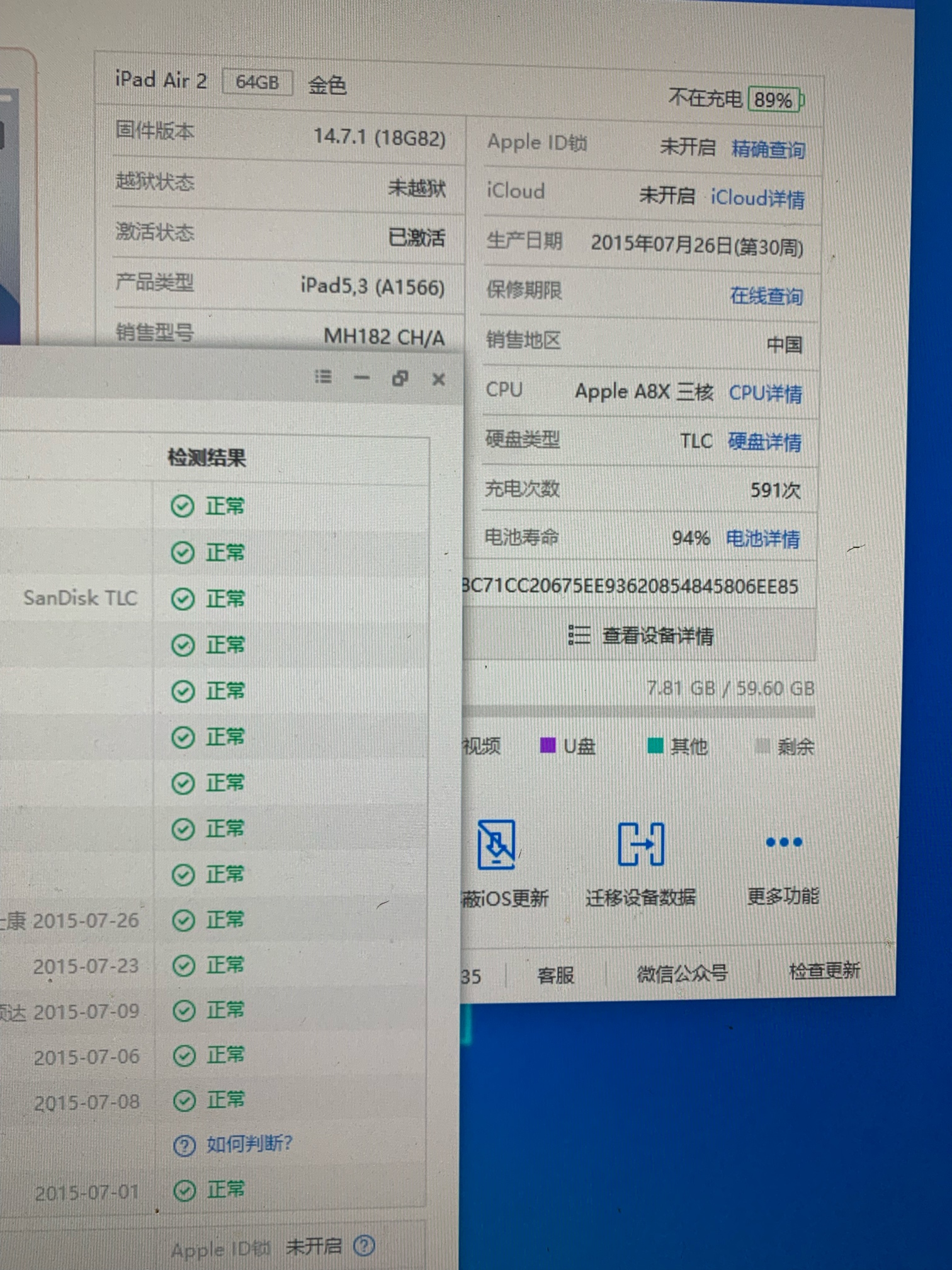Click battery life value 94%
The image size is (952, 1270).
pyautogui.click(x=691, y=538)
